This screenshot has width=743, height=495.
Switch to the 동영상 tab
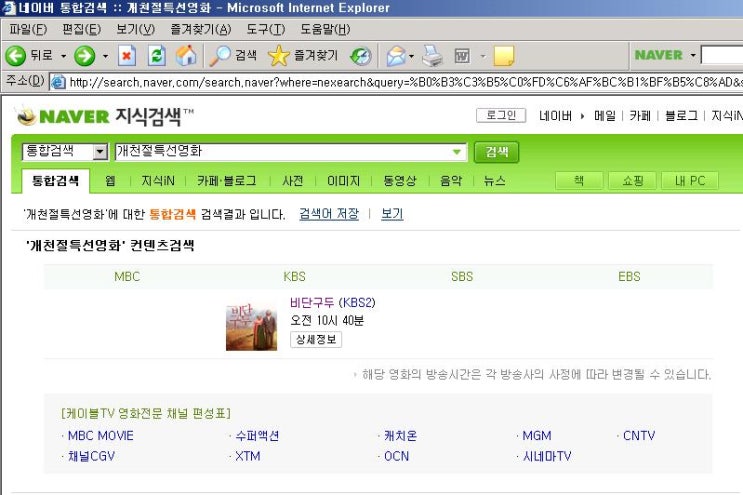pyautogui.click(x=400, y=181)
